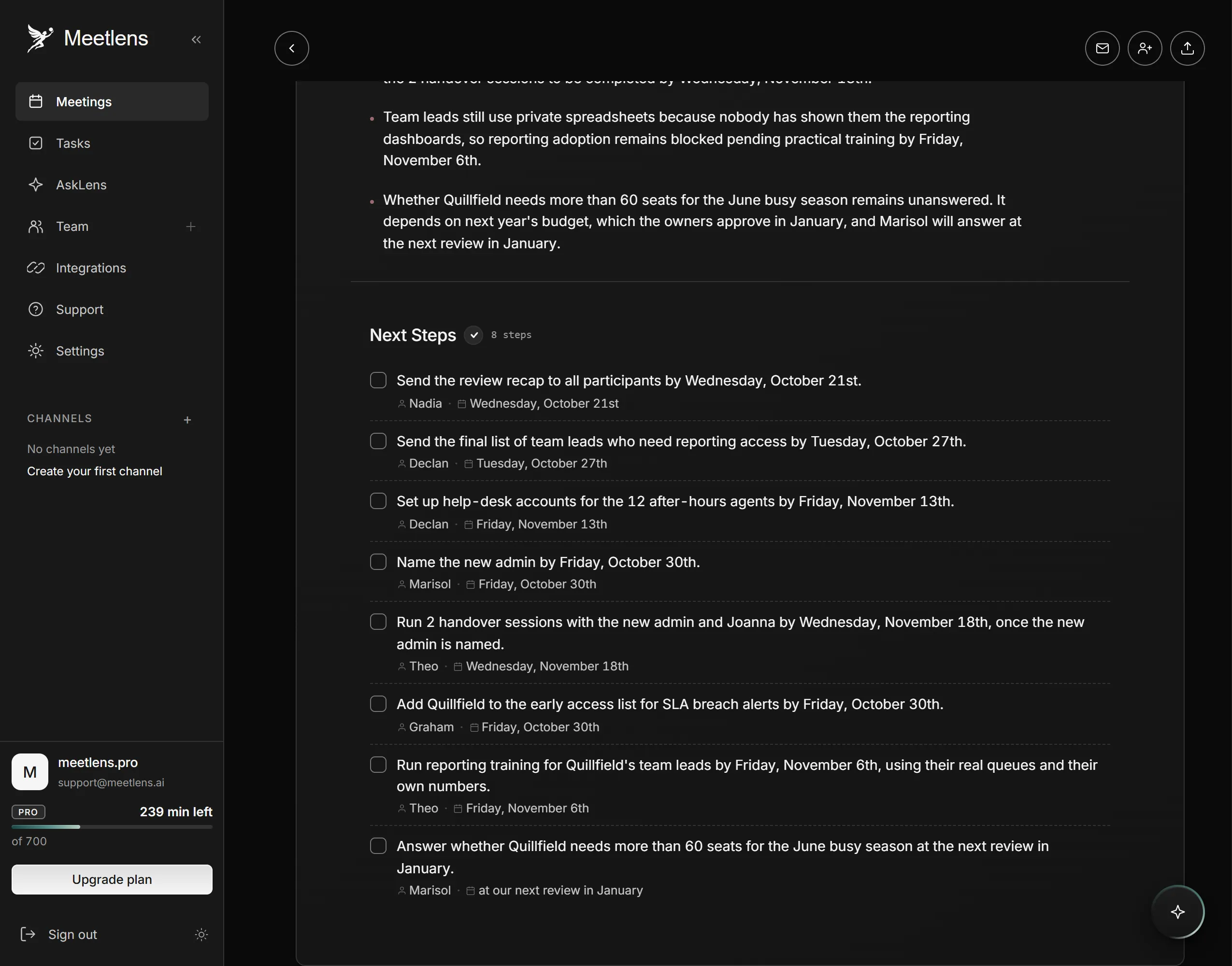Click 'Create your first channel' link
The height and width of the screenshot is (966, 1232).
pyautogui.click(x=95, y=471)
